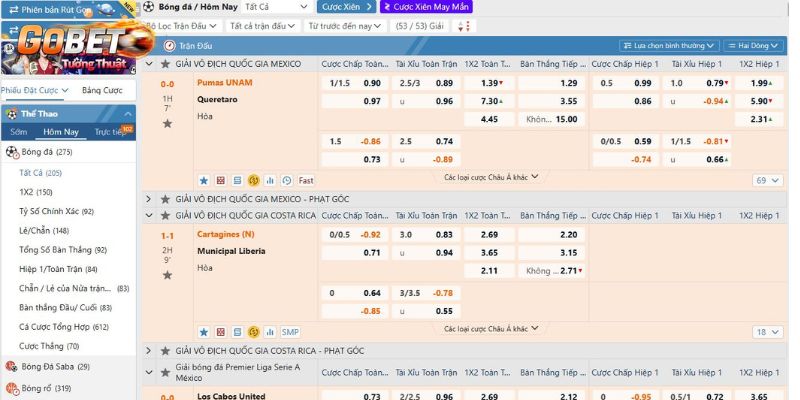Select the Sớm tab under Thể Thao
This screenshot has height=400, width=800.
click(x=19, y=132)
